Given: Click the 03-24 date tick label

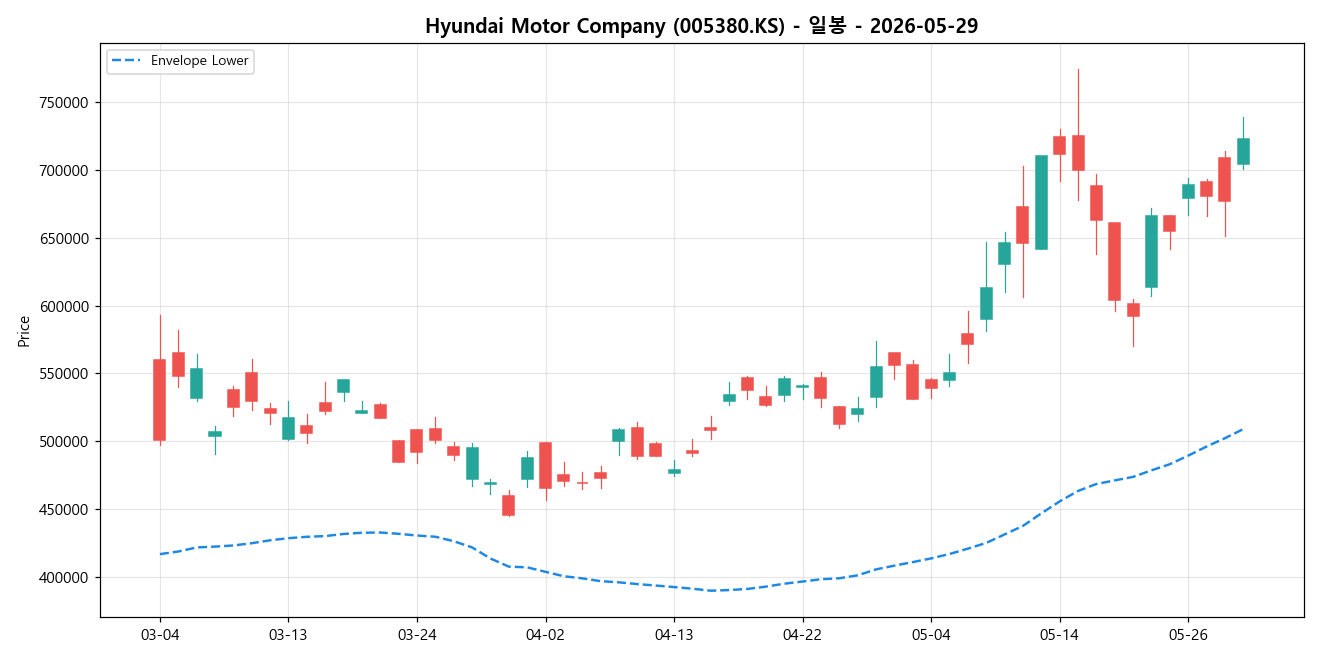Looking at the screenshot, I should pos(417,634).
